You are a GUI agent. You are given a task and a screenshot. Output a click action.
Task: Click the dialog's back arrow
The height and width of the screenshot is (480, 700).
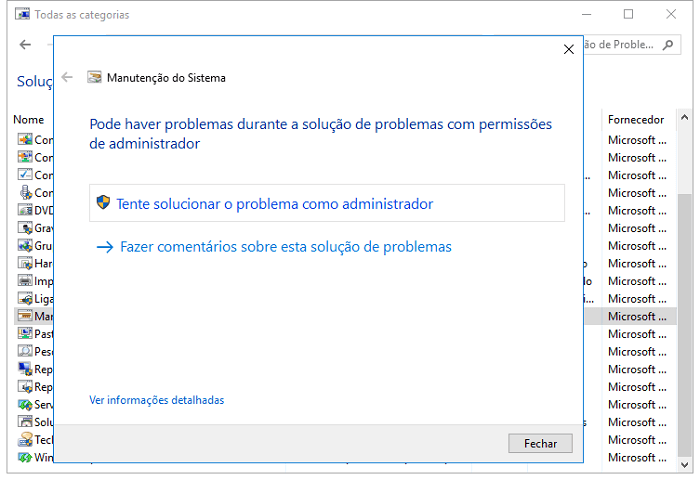(x=67, y=77)
